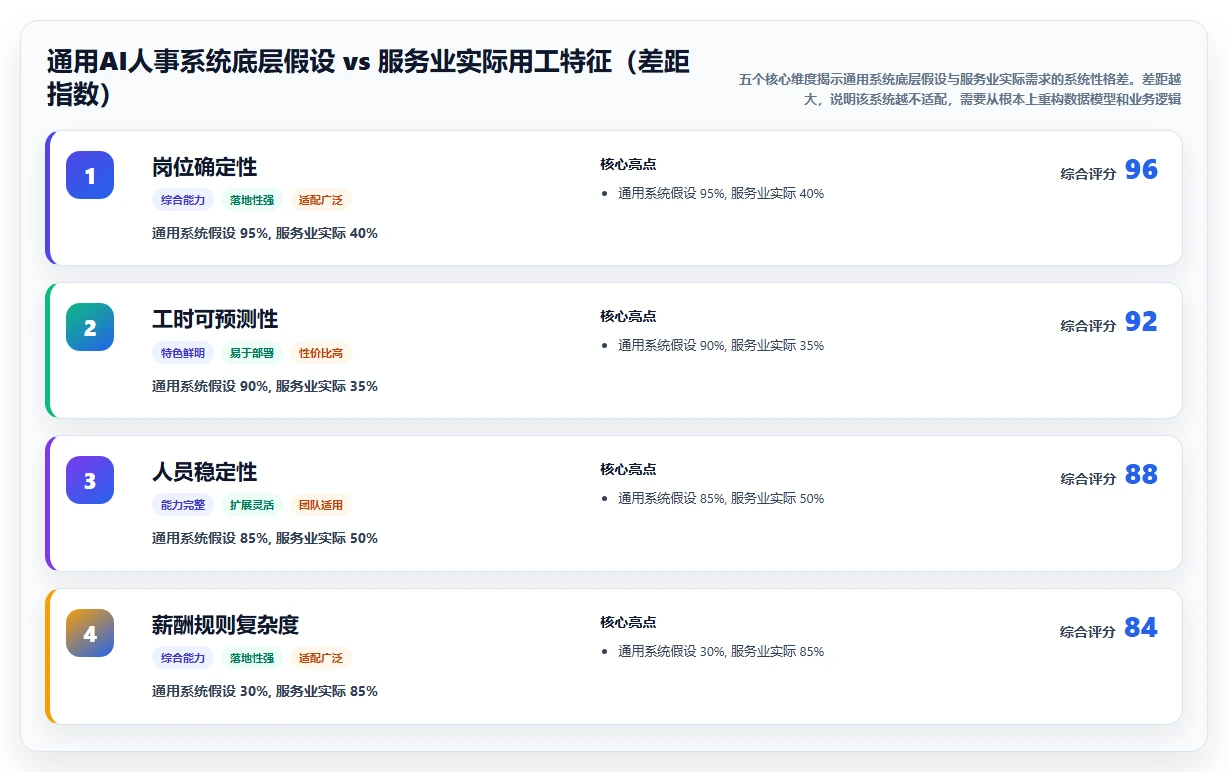Screen dimensions: 1228x772
Task: Click bold summary 通用系统假设 90%, 服务业实际 35%
Action: (265, 386)
